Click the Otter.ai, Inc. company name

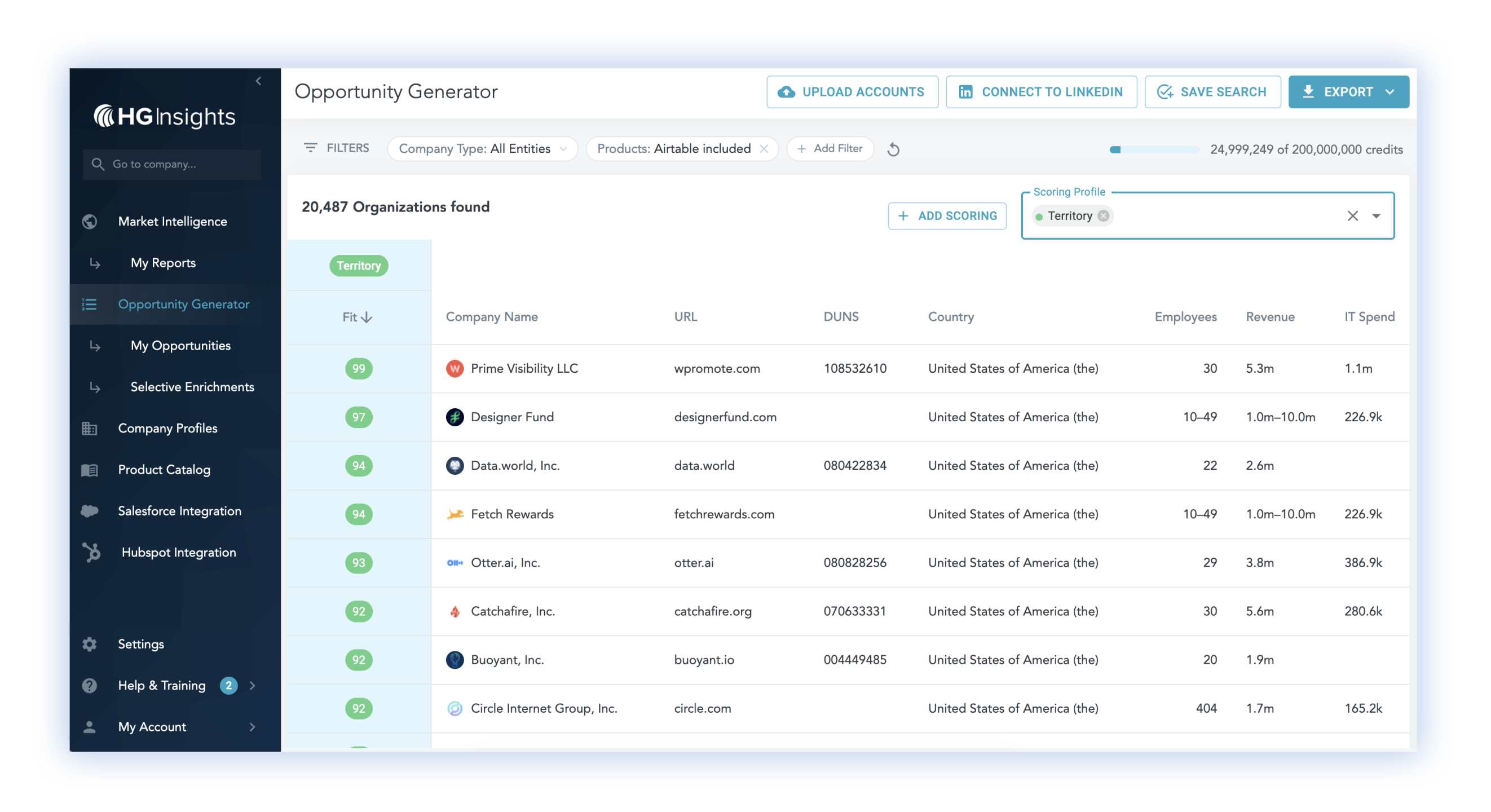(x=505, y=563)
